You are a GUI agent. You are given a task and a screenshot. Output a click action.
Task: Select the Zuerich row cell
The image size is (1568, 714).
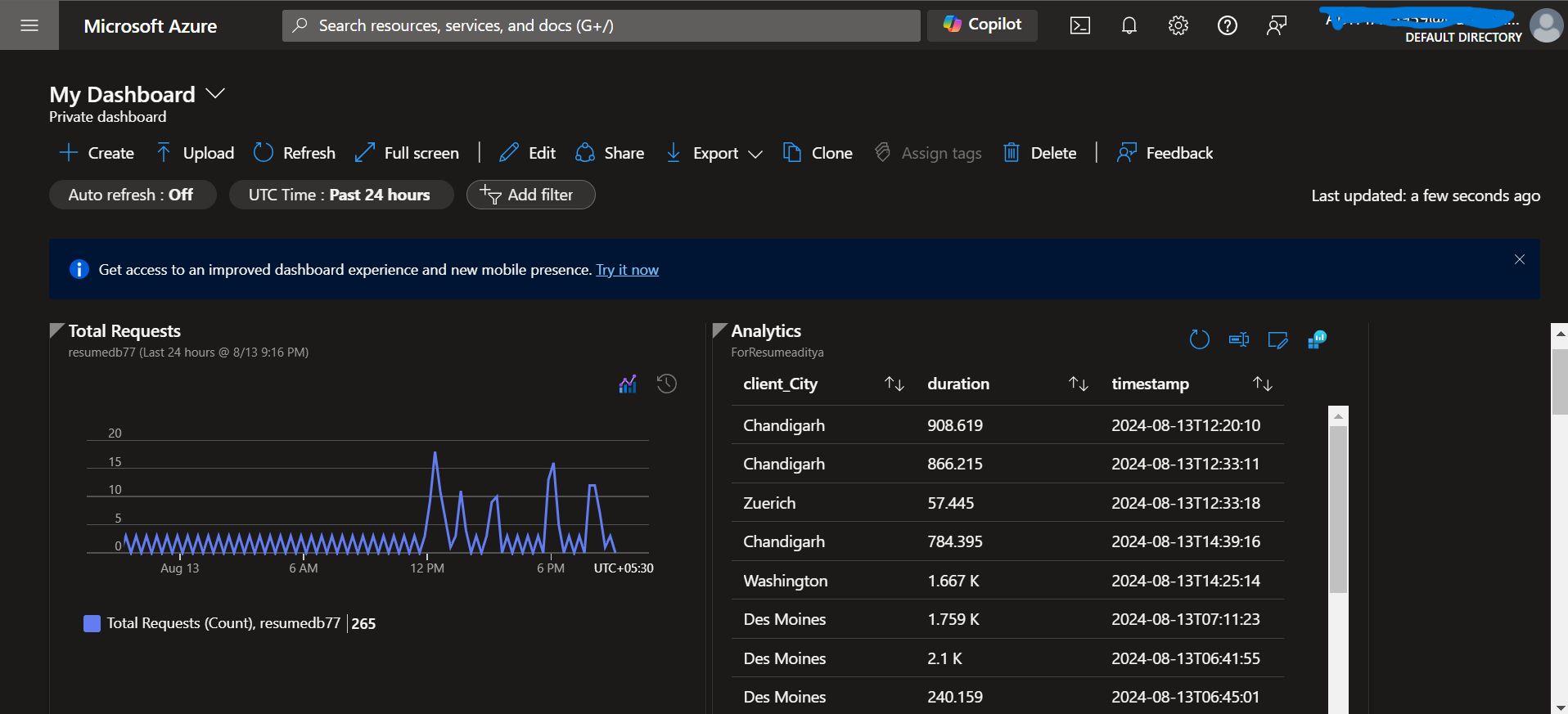click(x=769, y=503)
